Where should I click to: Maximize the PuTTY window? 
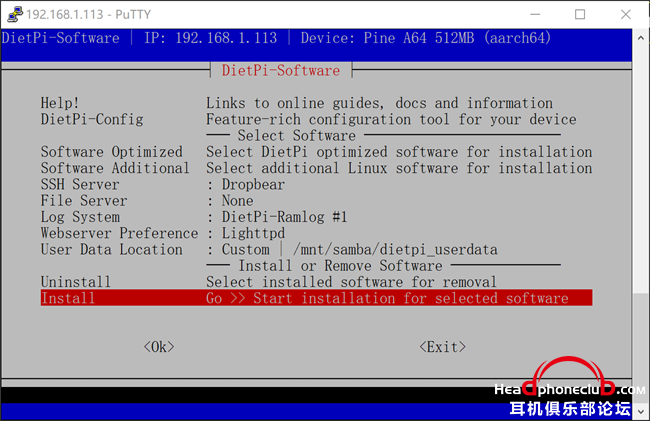(x=580, y=14)
